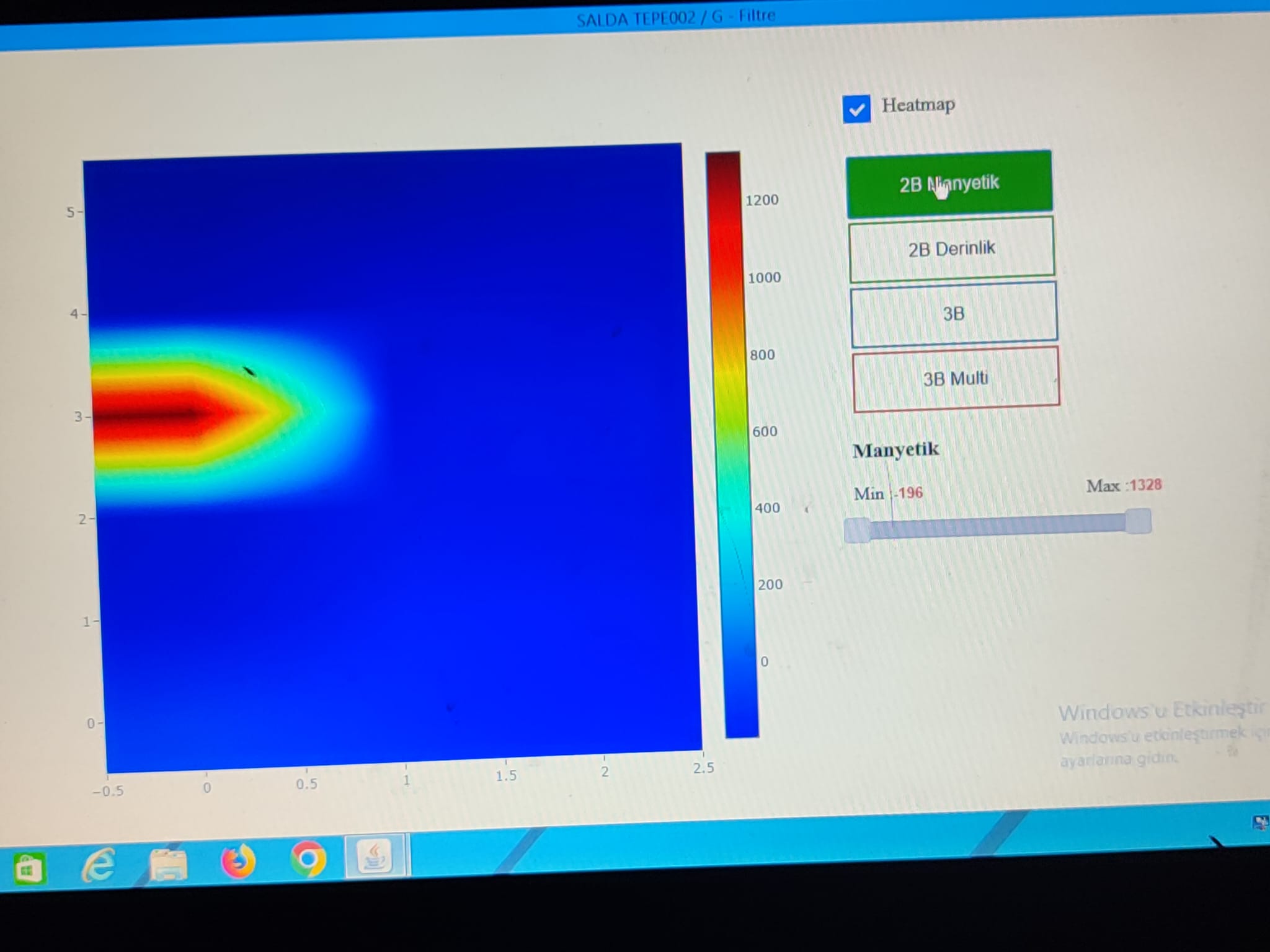1270x952 pixels.
Task: Switch to 2B Manyetik view
Action: (949, 183)
